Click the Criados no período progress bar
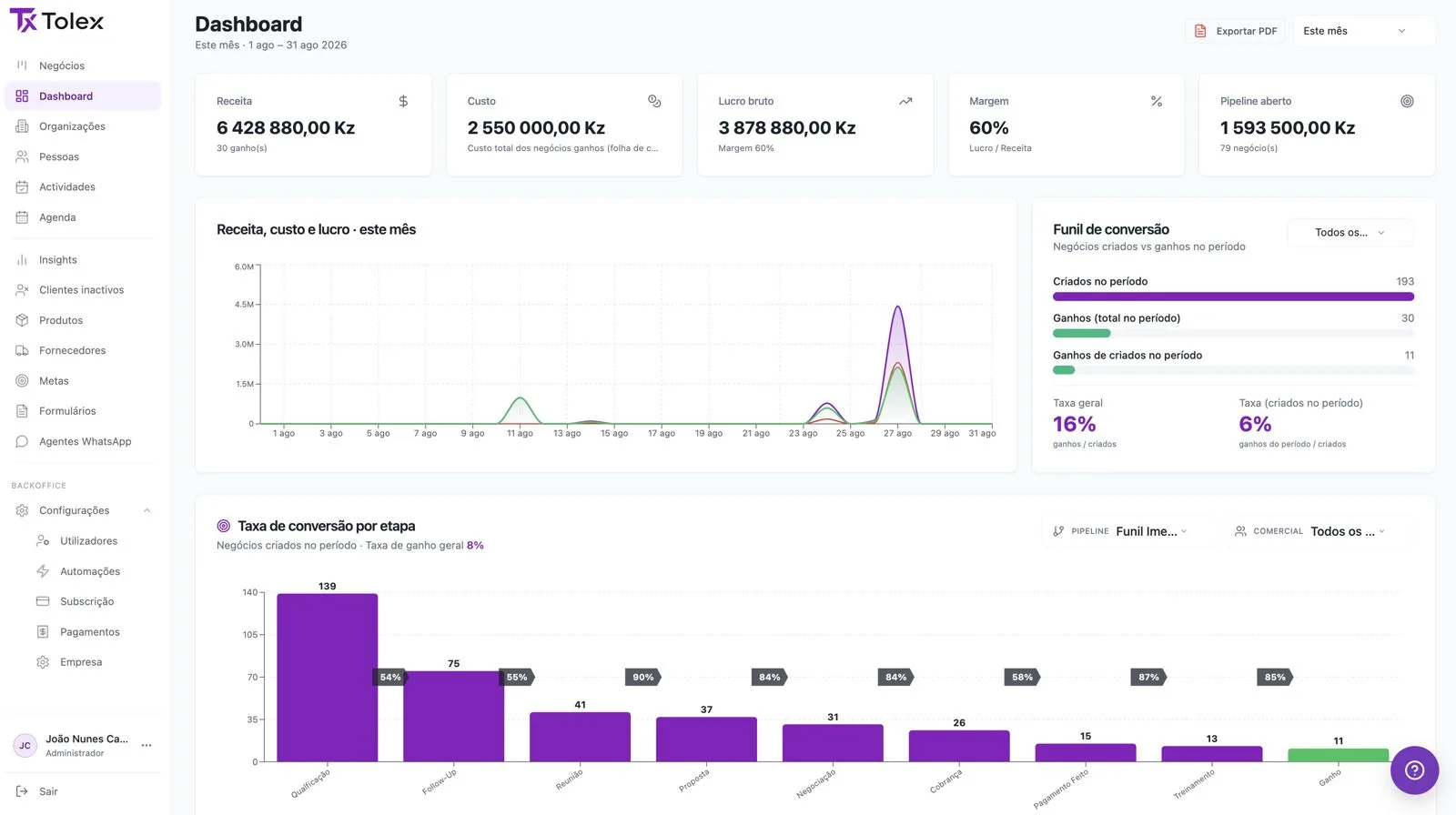 (x=1233, y=297)
